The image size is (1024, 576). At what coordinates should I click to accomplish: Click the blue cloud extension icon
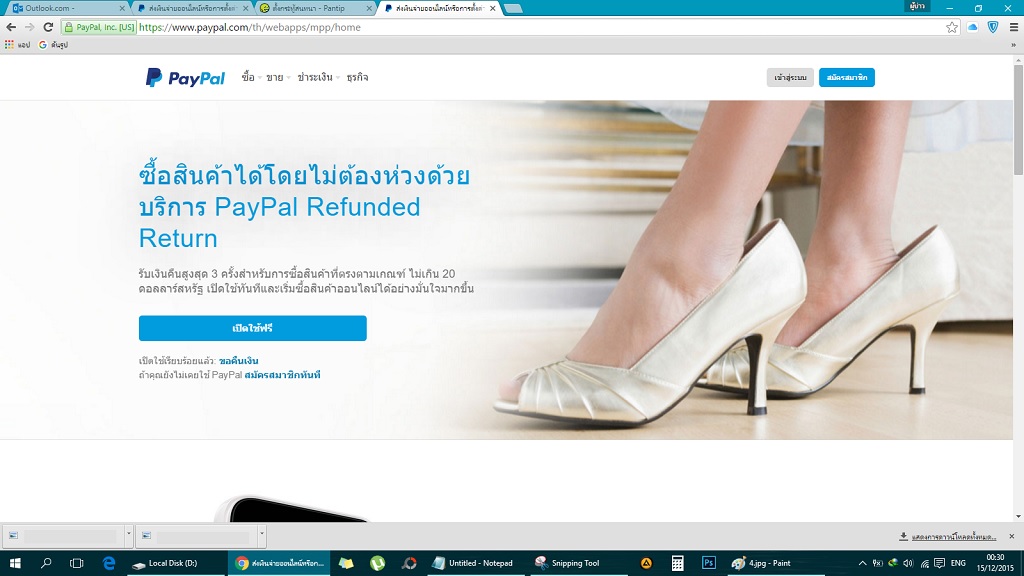point(972,27)
